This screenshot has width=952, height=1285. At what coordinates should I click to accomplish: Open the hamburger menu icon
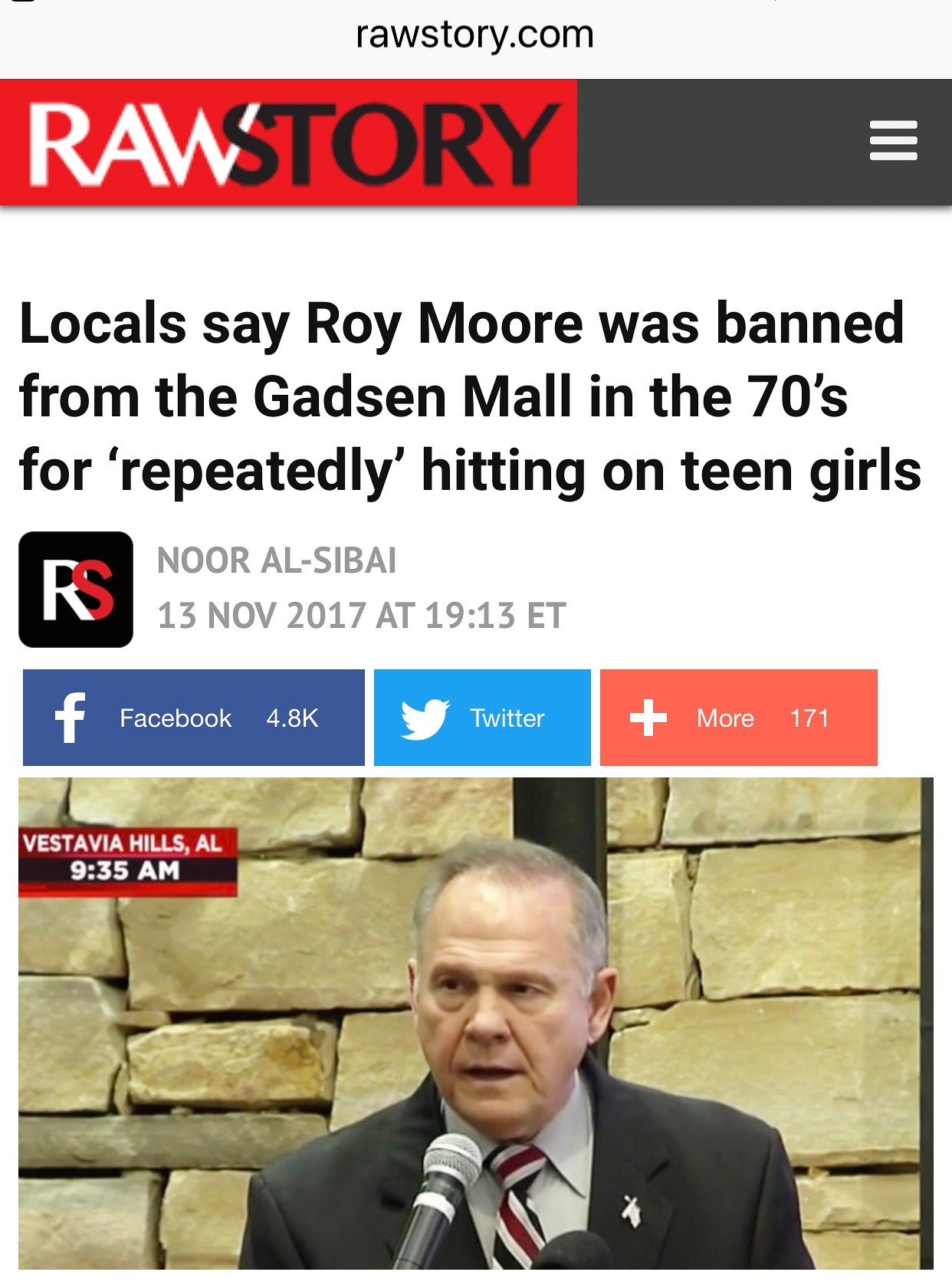(x=893, y=140)
